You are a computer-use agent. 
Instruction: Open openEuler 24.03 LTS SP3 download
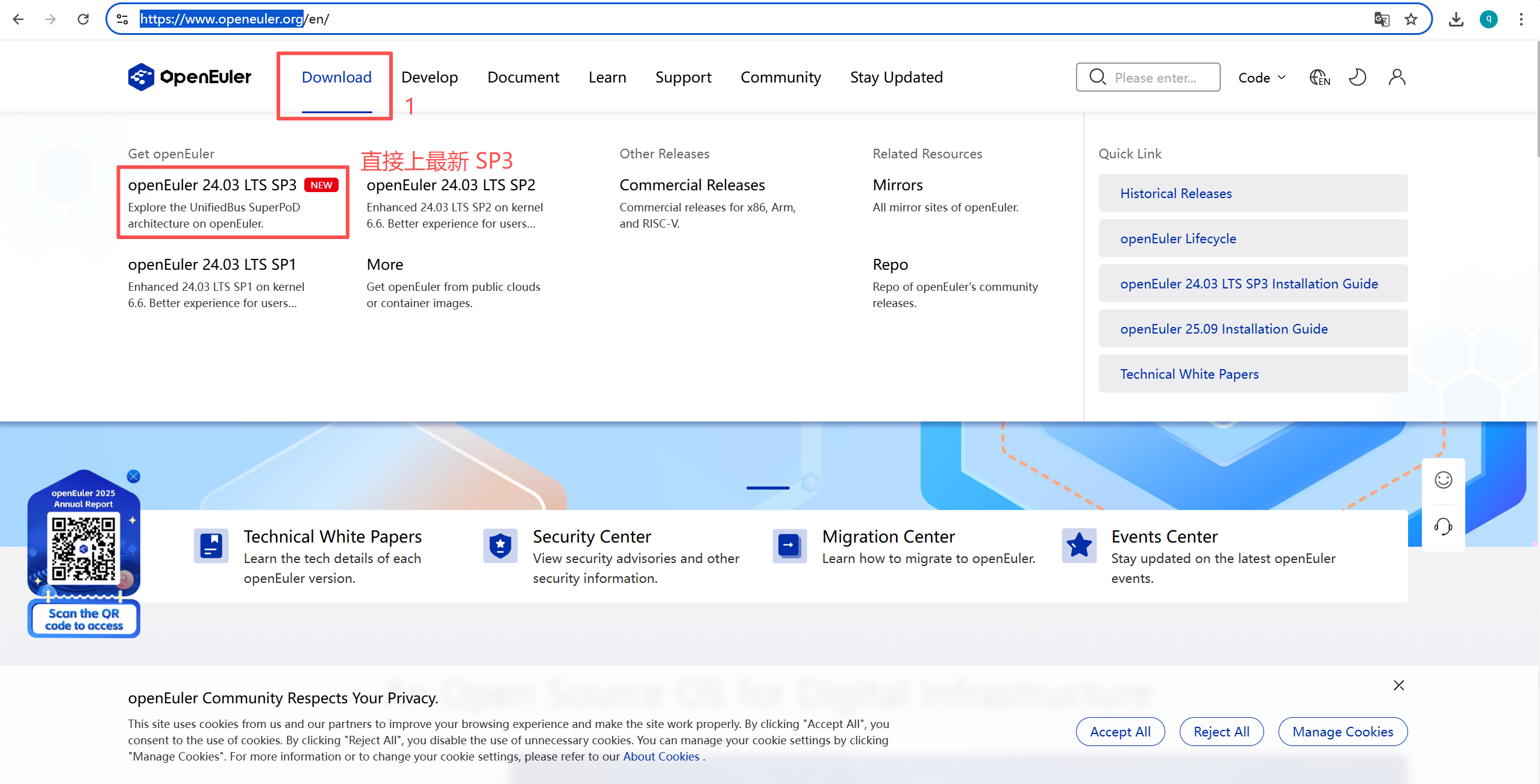coord(212,185)
